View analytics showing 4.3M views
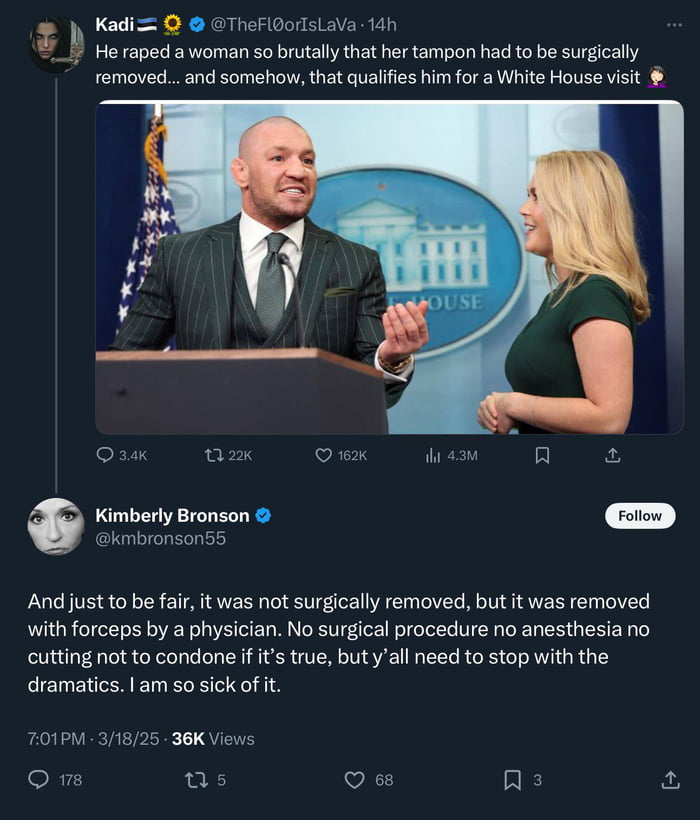The width and height of the screenshot is (700, 820). click(x=434, y=455)
